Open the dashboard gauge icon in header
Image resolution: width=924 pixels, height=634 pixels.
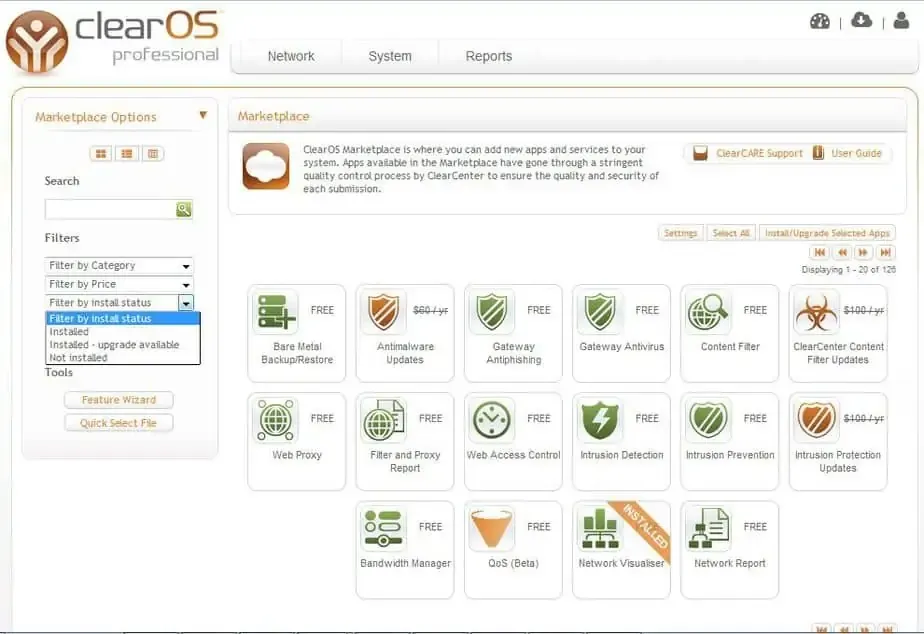pos(820,21)
